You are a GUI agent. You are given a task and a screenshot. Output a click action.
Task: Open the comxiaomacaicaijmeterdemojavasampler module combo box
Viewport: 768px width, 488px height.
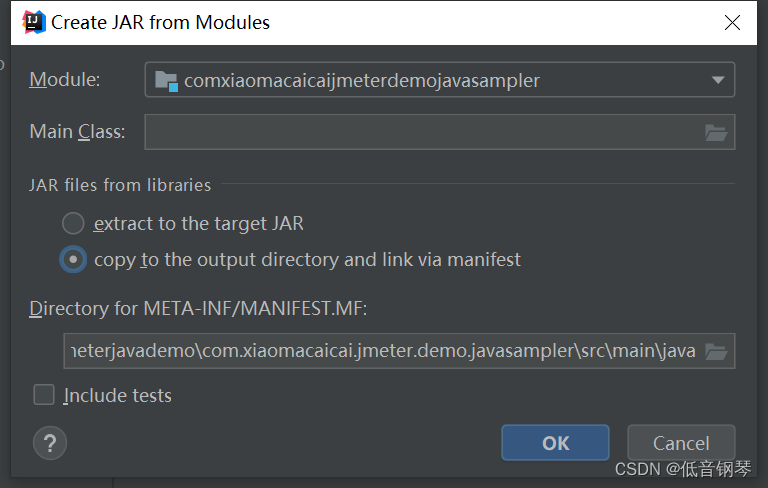pos(440,79)
